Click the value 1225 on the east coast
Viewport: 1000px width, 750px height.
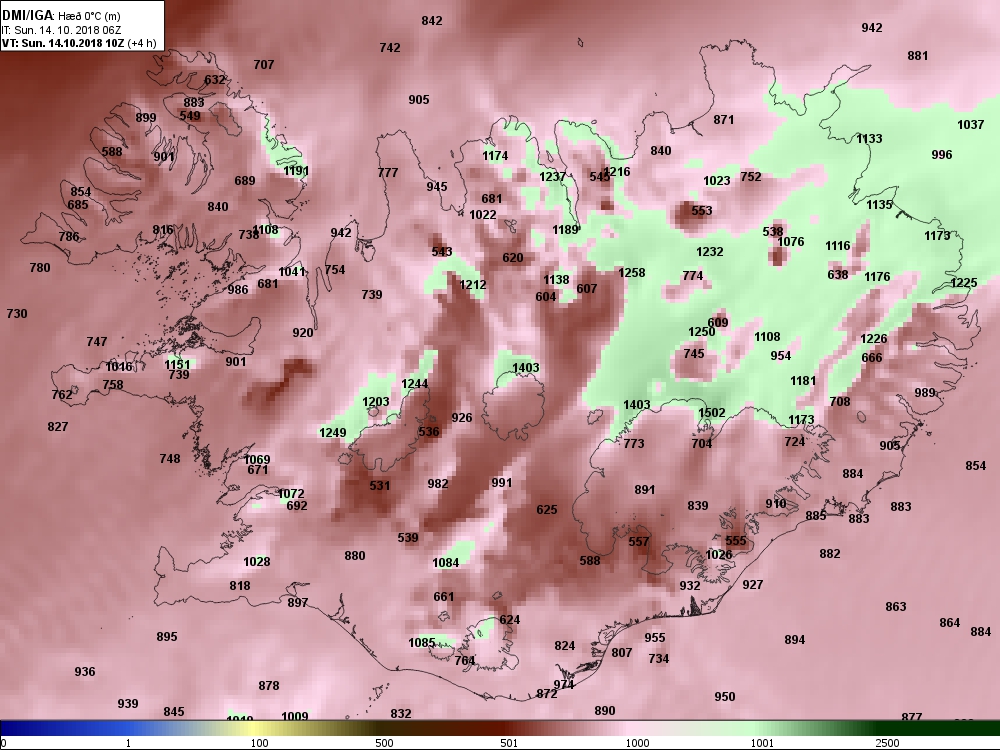point(964,283)
